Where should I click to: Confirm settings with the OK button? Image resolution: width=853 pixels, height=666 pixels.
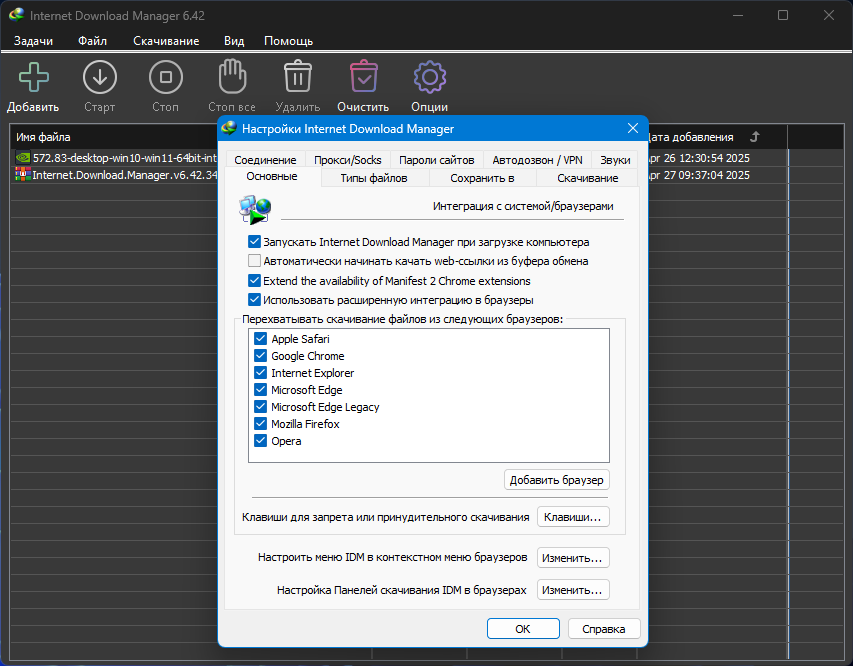(x=523, y=629)
